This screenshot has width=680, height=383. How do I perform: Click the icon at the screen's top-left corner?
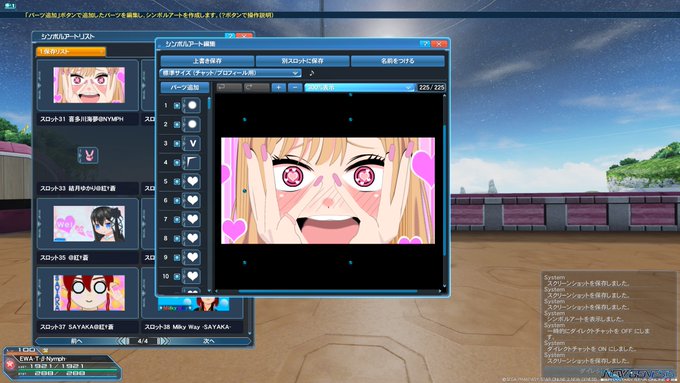click(9, 6)
